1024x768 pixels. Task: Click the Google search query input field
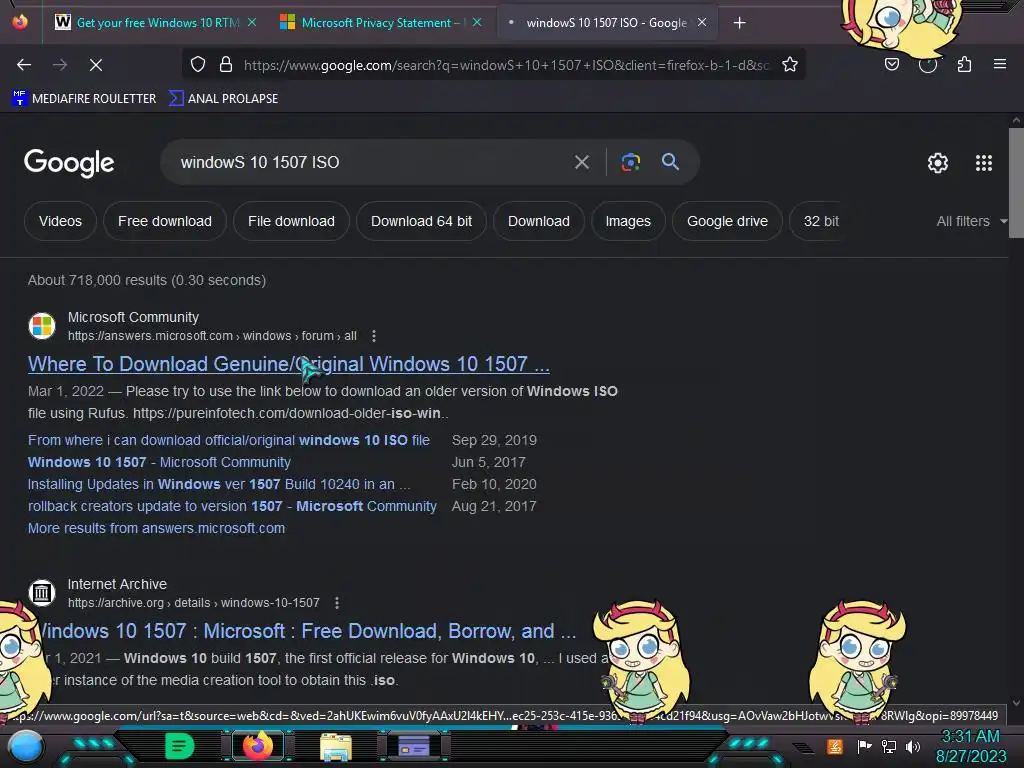[x=369, y=162]
